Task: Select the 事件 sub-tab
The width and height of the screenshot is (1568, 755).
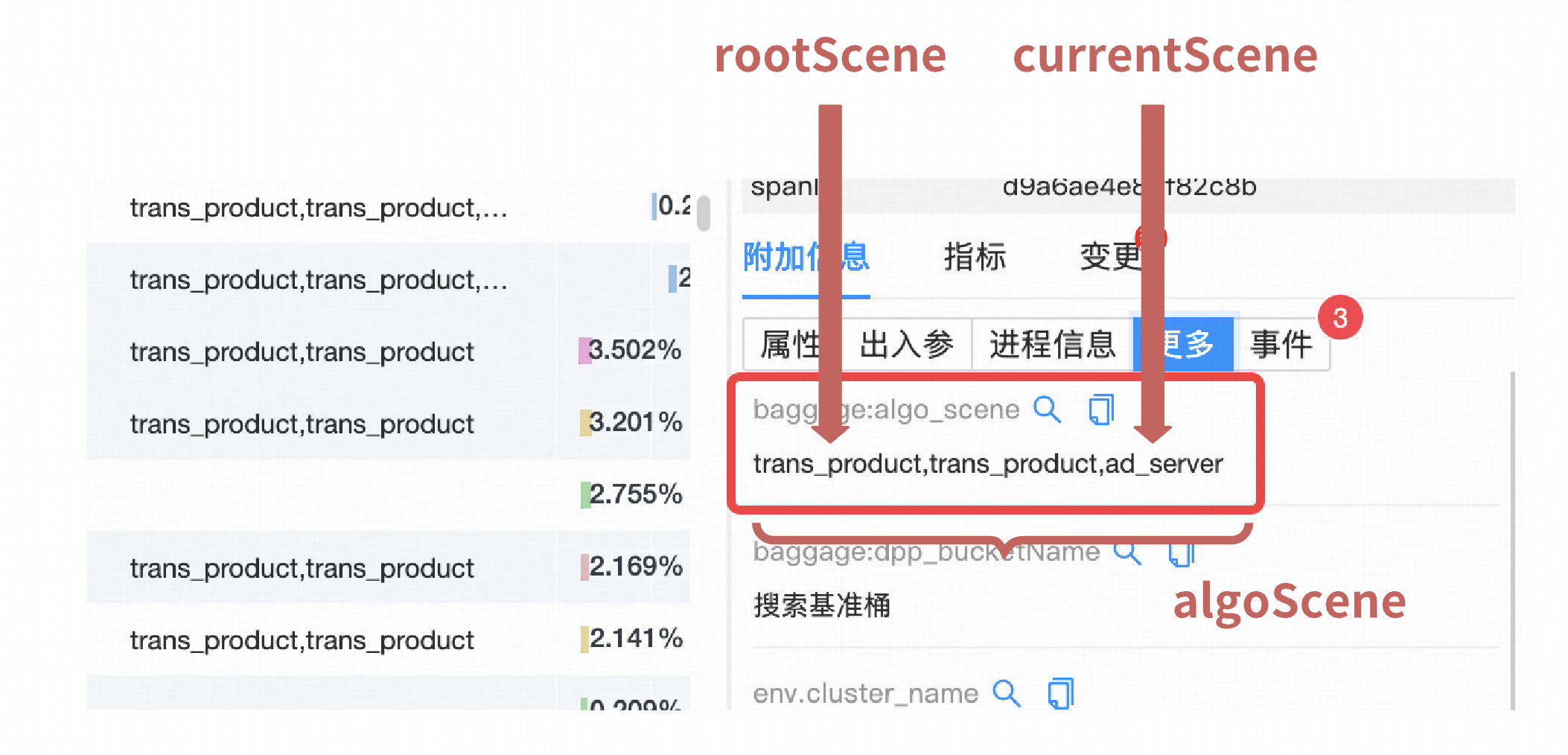Action: click(1281, 344)
